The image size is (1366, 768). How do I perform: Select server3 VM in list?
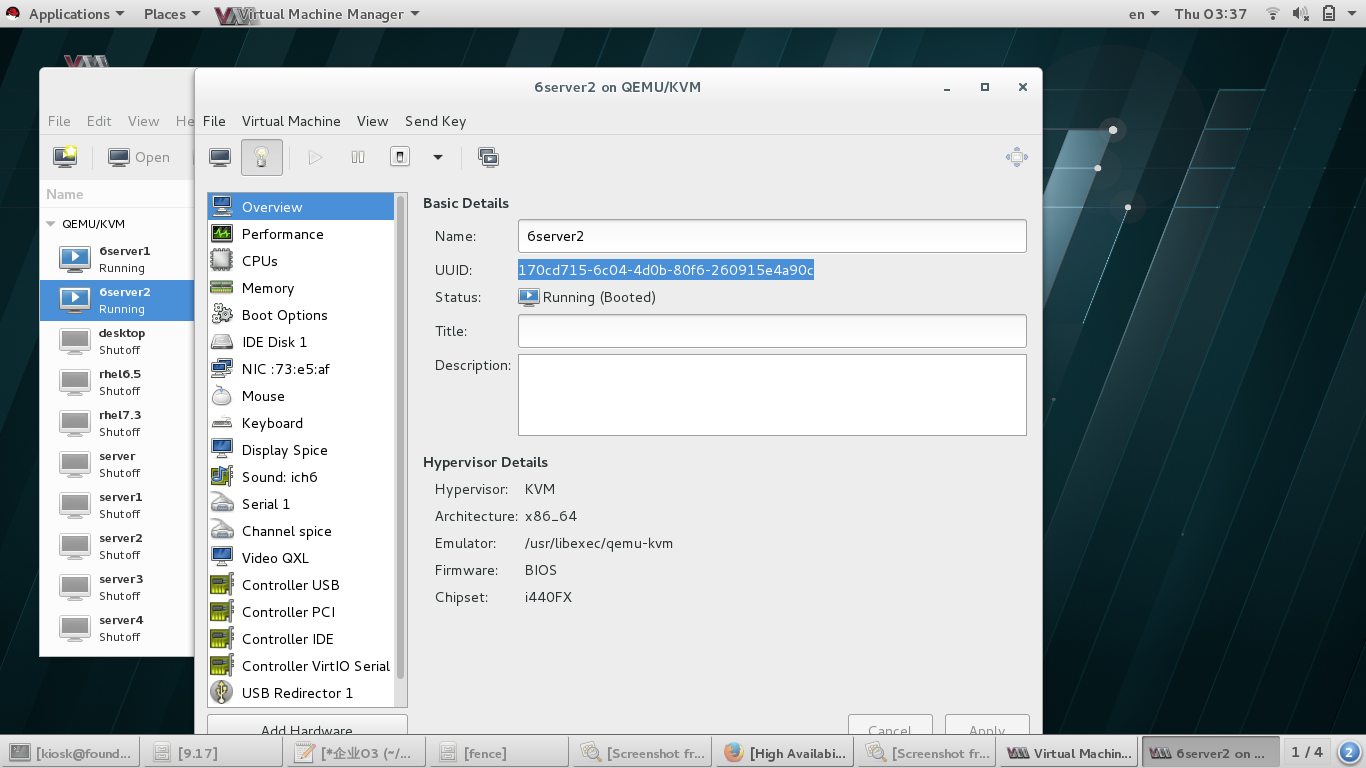[x=116, y=587]
